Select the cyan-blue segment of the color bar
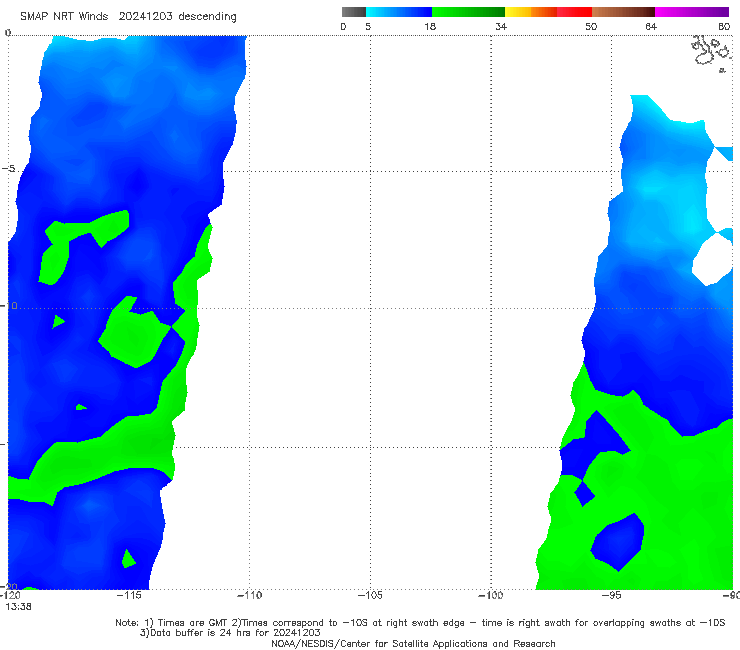The image size is (740, 650). pyautogui.click(x=399, y=12)
